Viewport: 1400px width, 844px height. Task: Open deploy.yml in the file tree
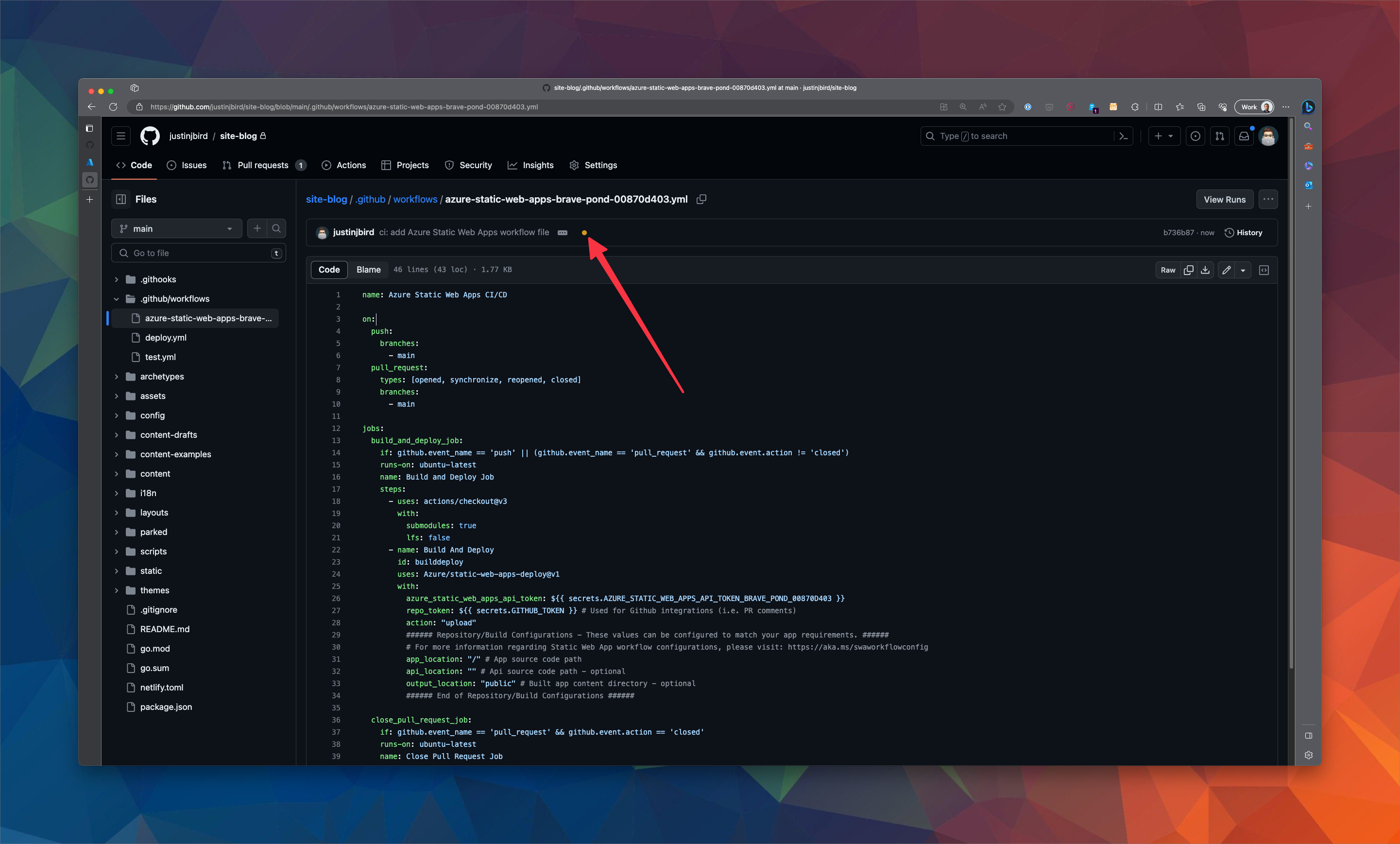(x=165, y=338)
